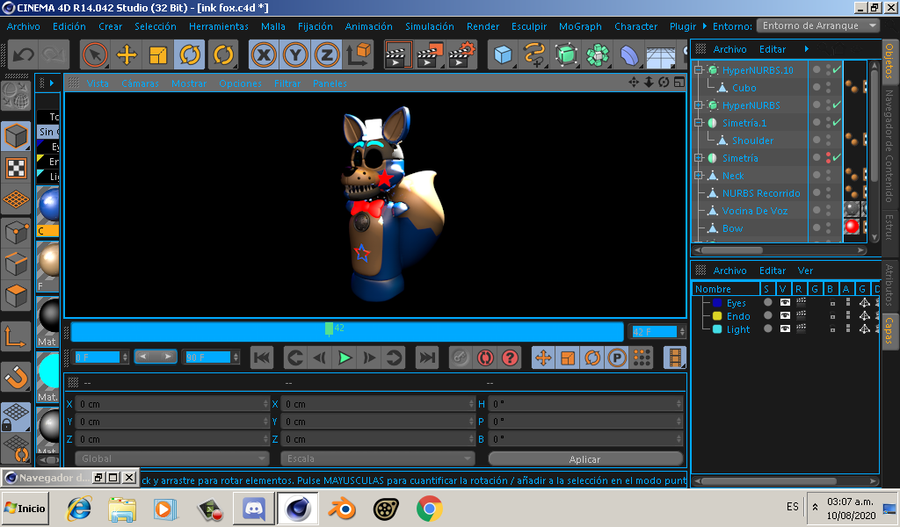
Task: Open the spline pen tool
Action: click(534, 55)
